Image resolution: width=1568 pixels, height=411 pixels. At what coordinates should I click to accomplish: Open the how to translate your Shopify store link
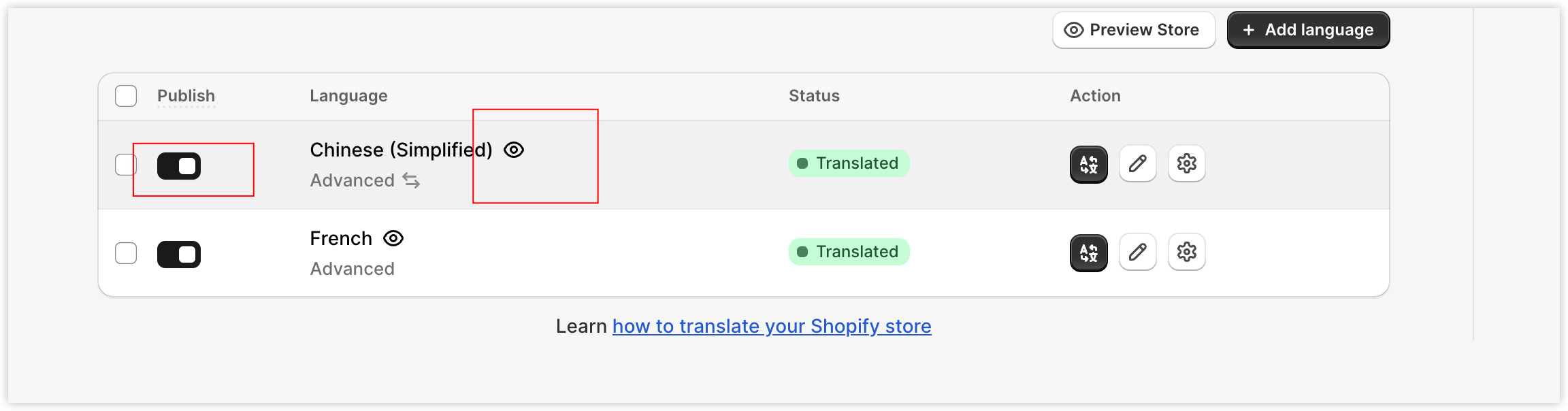click(x=772, y=326)
